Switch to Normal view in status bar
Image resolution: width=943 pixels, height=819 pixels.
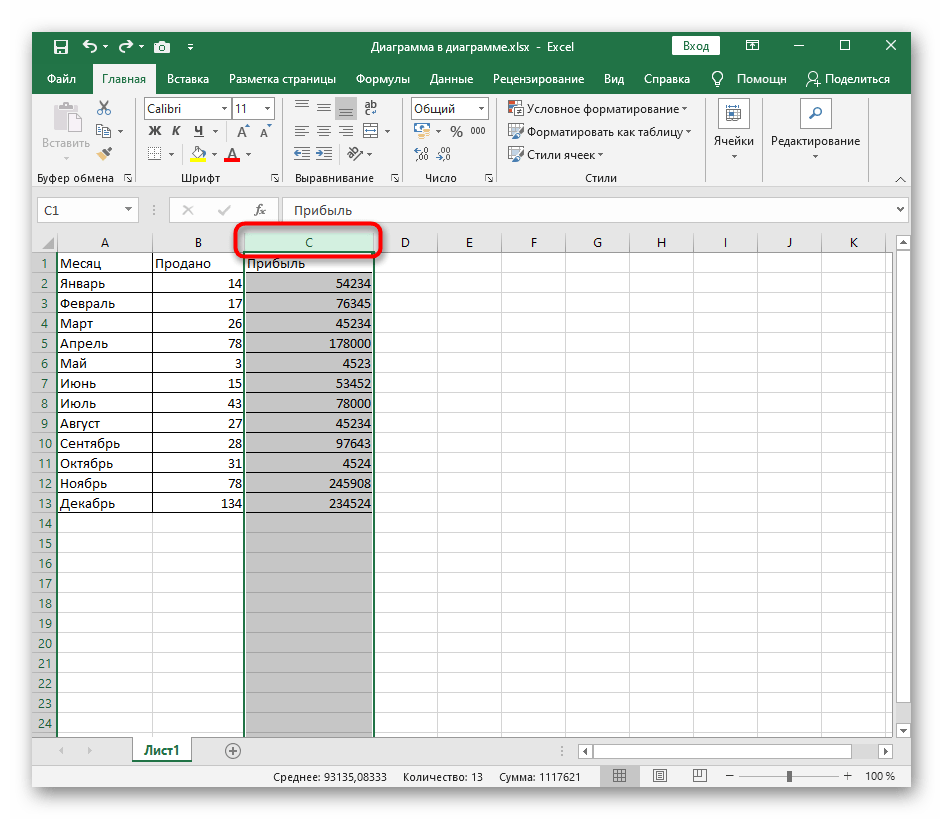click(619, 776)
